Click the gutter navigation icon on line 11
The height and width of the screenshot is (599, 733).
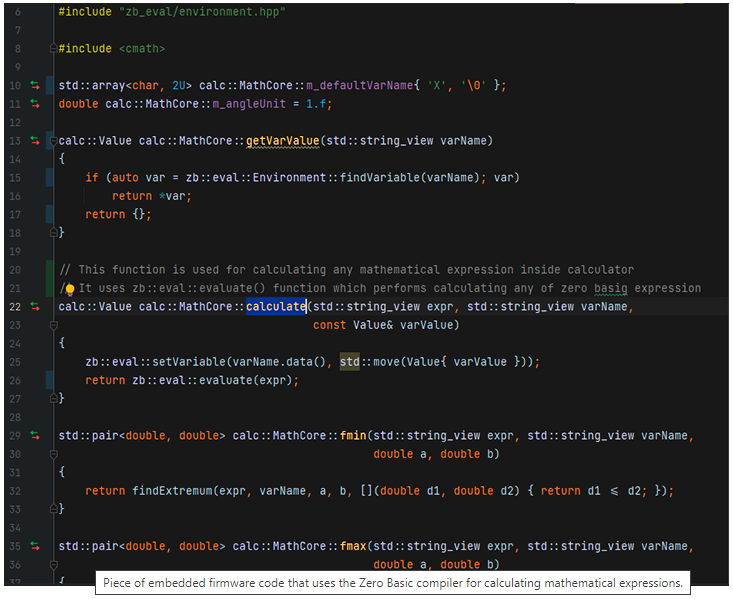click(35, 104)
